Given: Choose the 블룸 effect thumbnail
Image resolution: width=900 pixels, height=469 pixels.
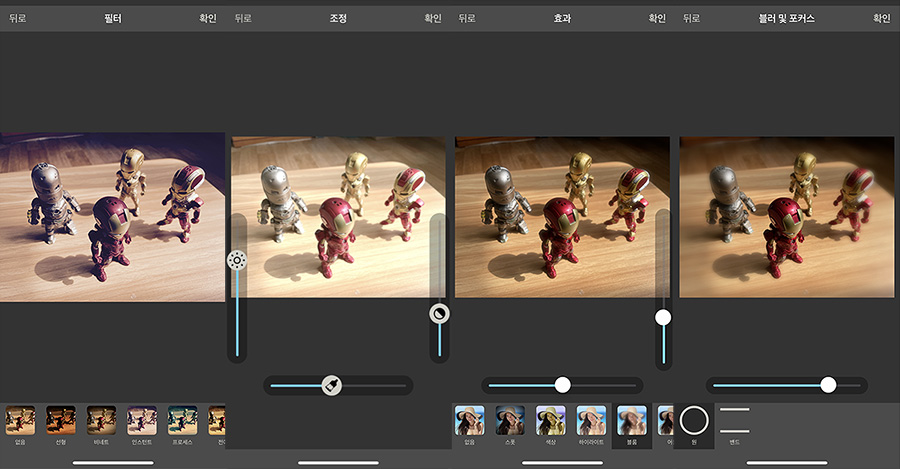Looking at the screenshot, I should pyautogui.click(x=632, y=421).
